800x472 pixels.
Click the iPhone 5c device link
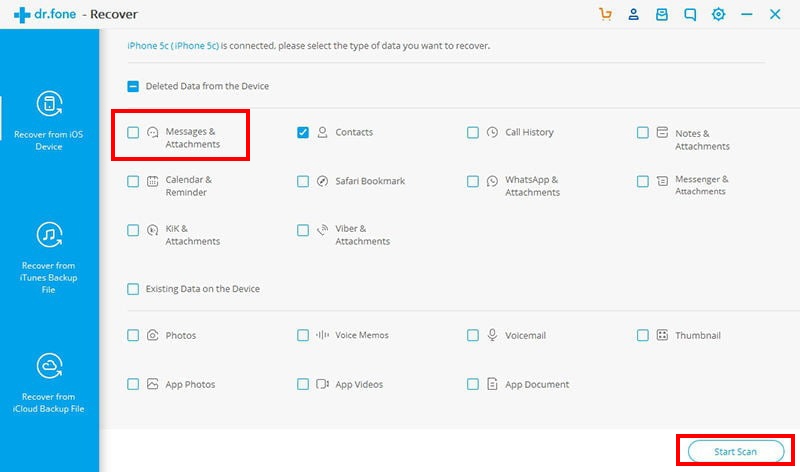click(173, 45)
